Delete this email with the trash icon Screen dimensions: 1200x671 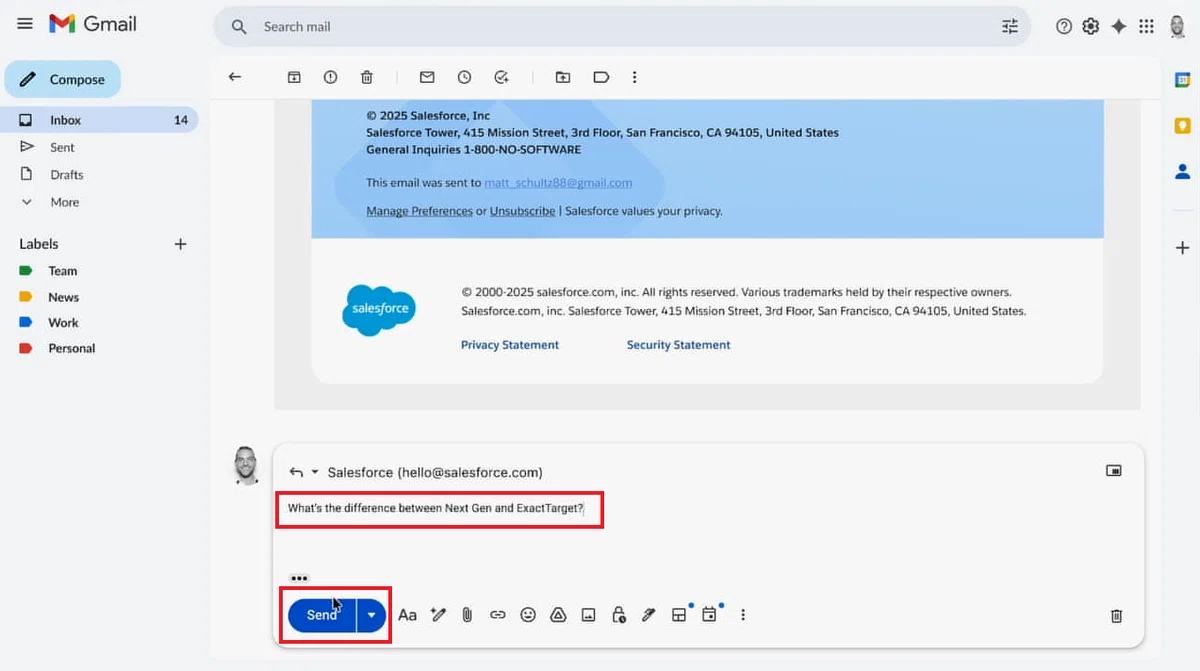[367, 77]
